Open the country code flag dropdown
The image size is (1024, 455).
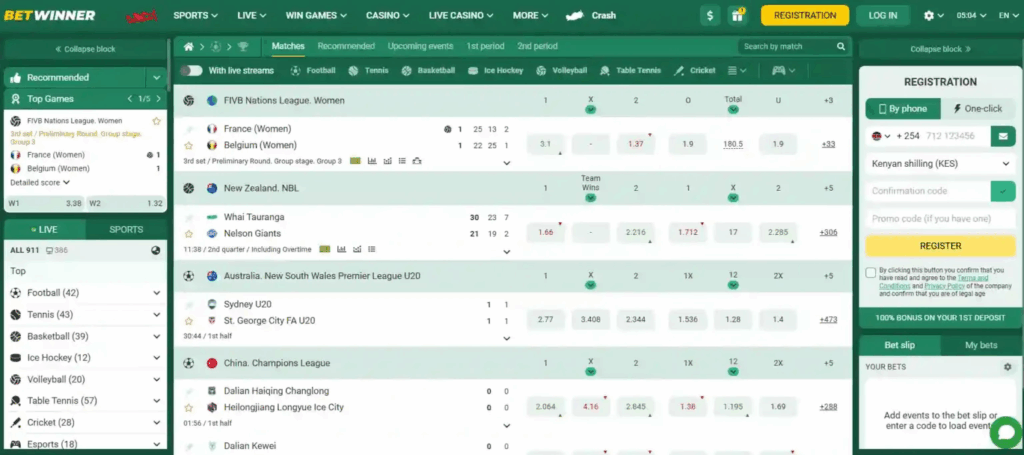click(881, 136)
